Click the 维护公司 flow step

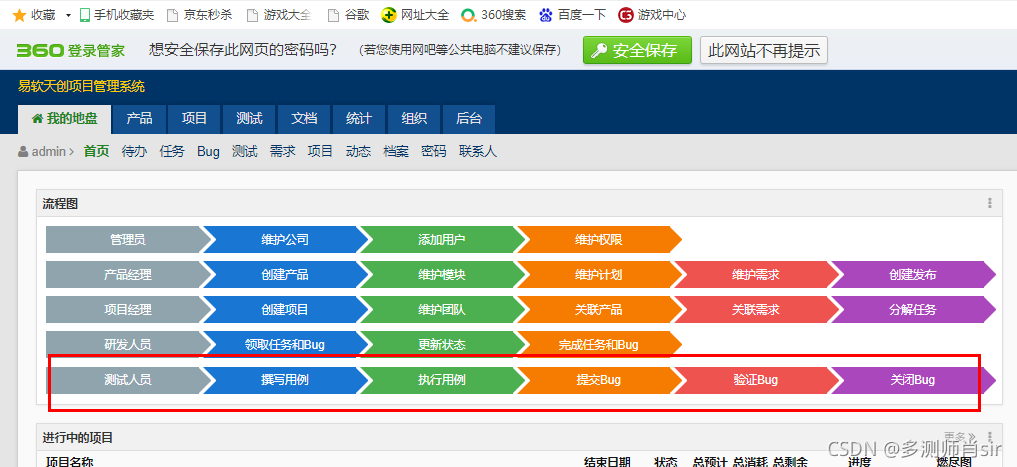point(285,239)
